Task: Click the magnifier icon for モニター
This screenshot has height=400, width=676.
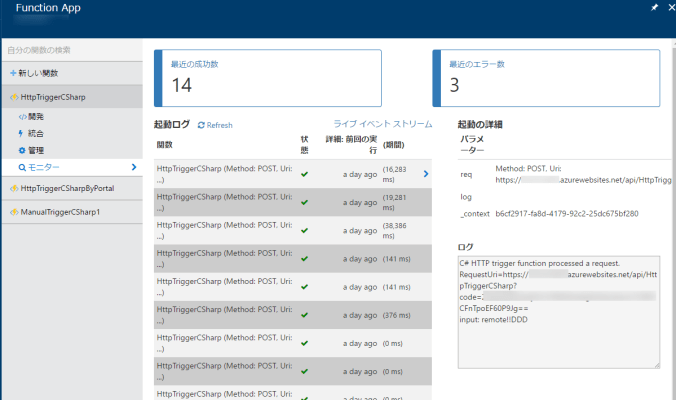Action: tap(22, 167)
